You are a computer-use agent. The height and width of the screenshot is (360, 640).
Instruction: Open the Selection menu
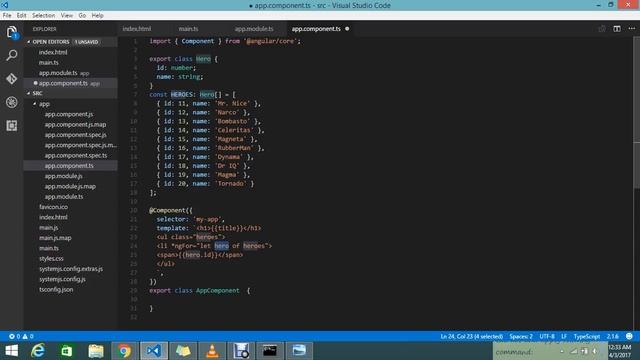click(43, 16)
